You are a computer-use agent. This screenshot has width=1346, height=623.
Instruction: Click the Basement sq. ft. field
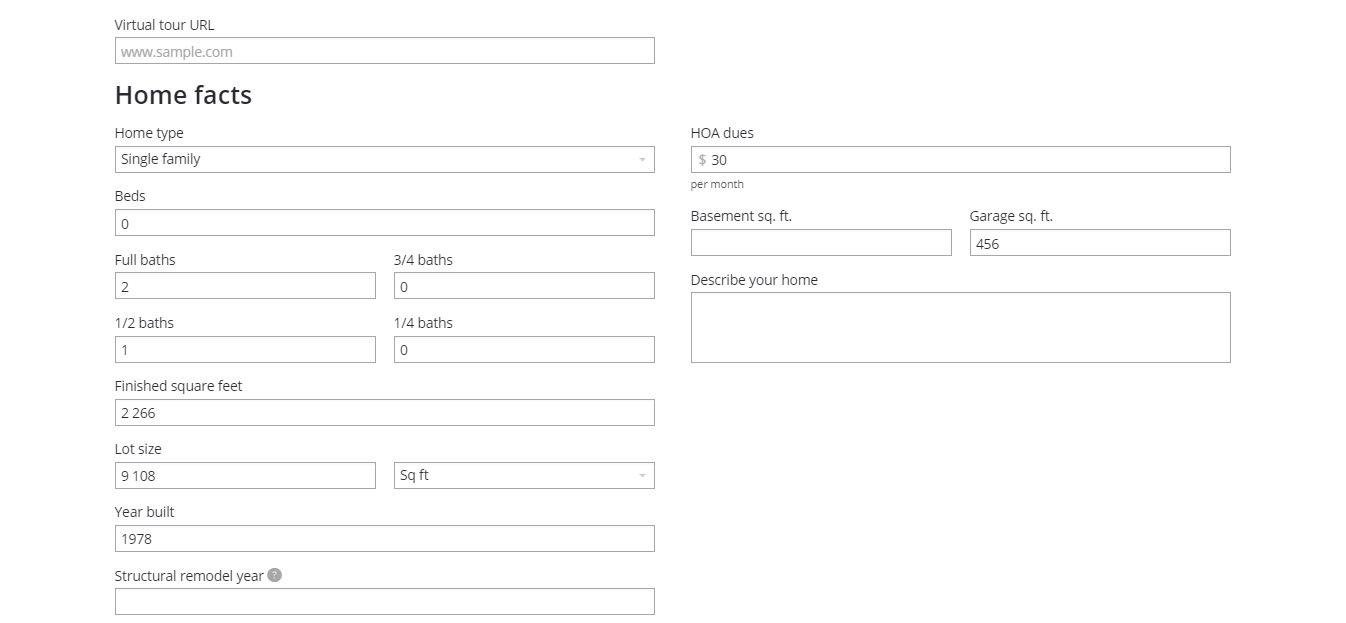tap(821, 242)
